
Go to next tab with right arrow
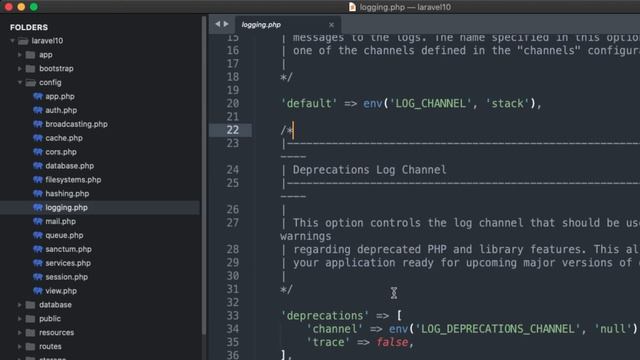pos(226,24)
